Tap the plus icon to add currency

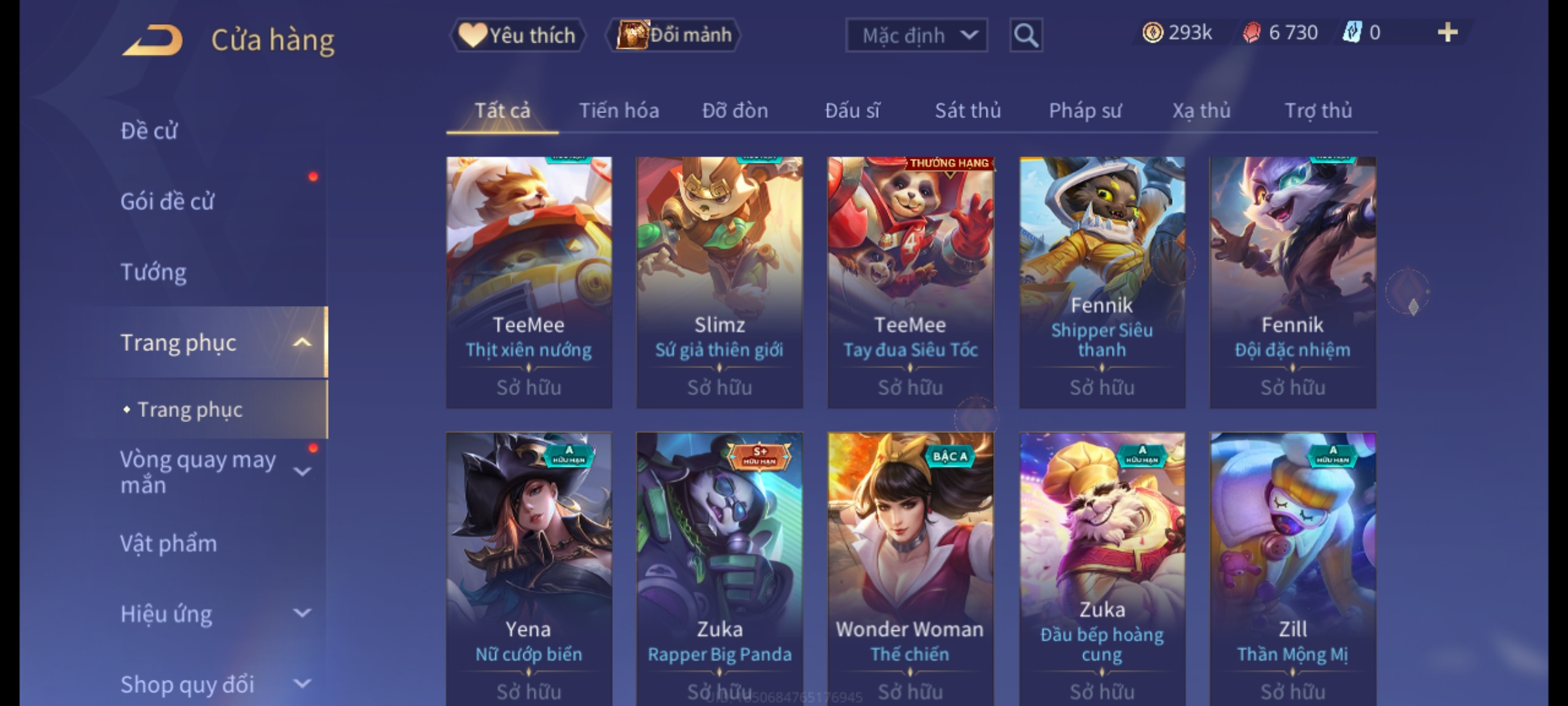click(1448, 33)
